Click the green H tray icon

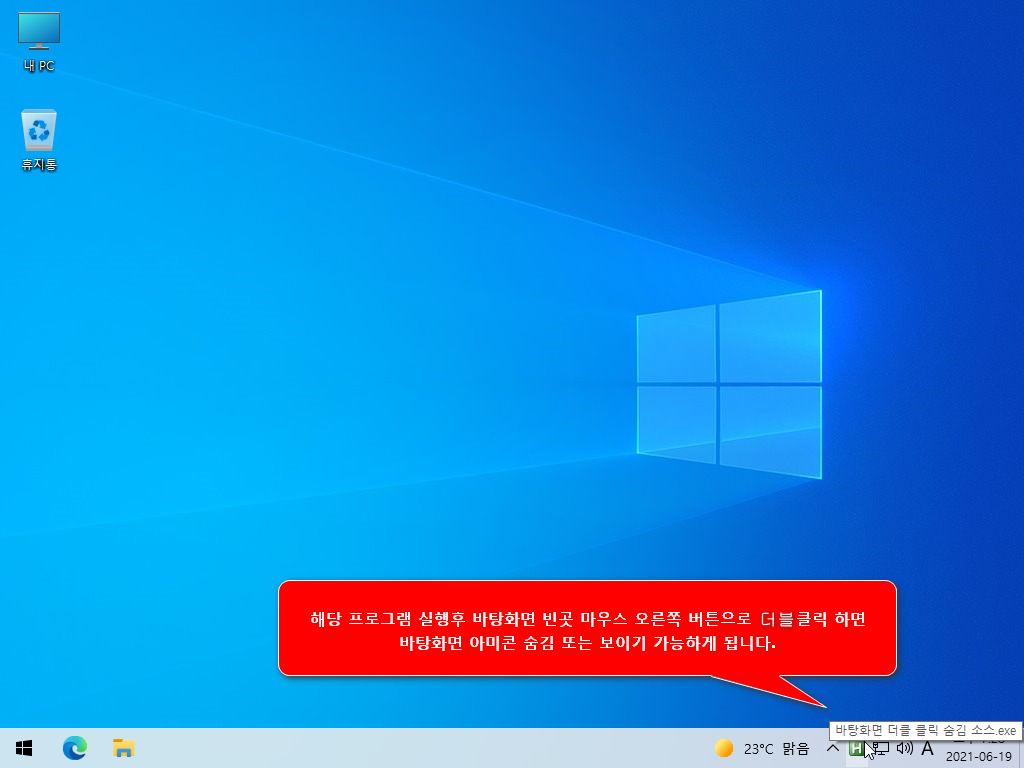[x=856, y=748]
